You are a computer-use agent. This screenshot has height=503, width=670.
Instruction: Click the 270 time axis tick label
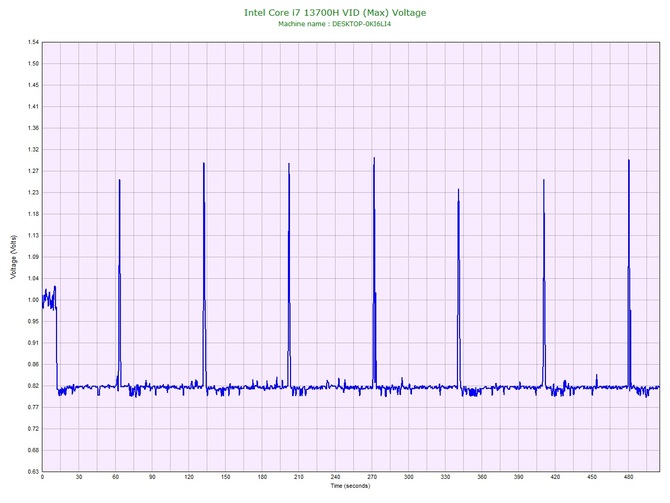[x=372, y=477]
